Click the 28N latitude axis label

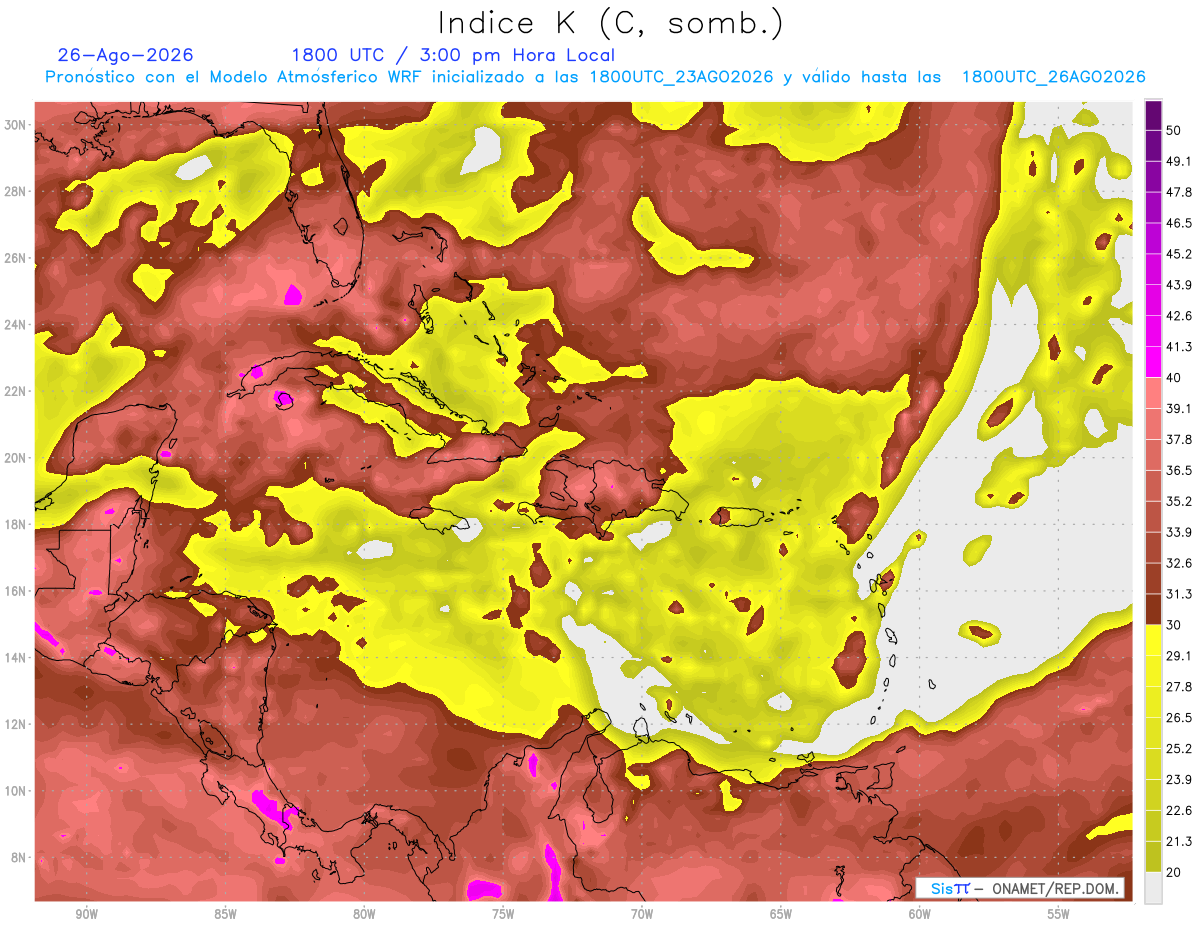pos(17,191)
